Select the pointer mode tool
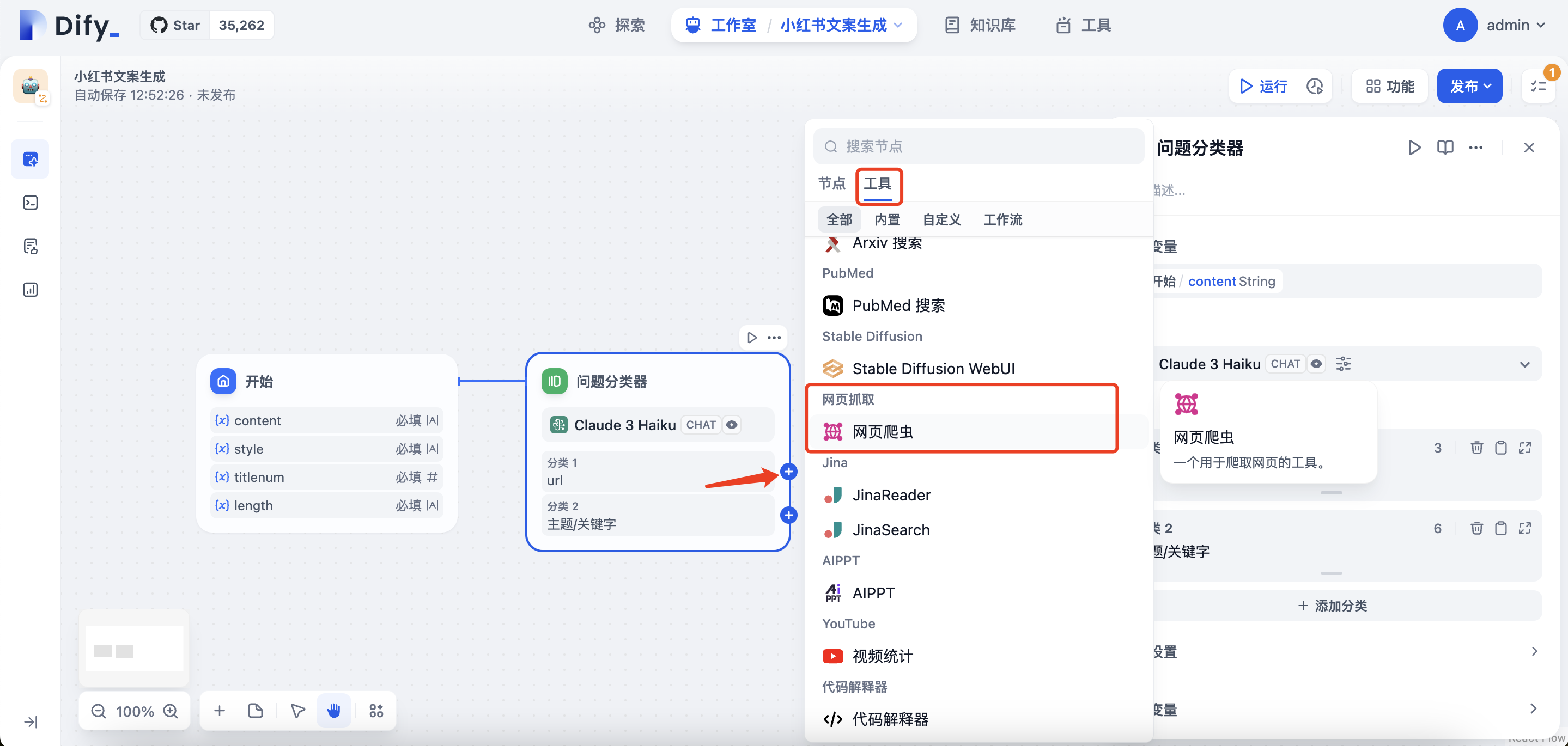 click(297, 710)
